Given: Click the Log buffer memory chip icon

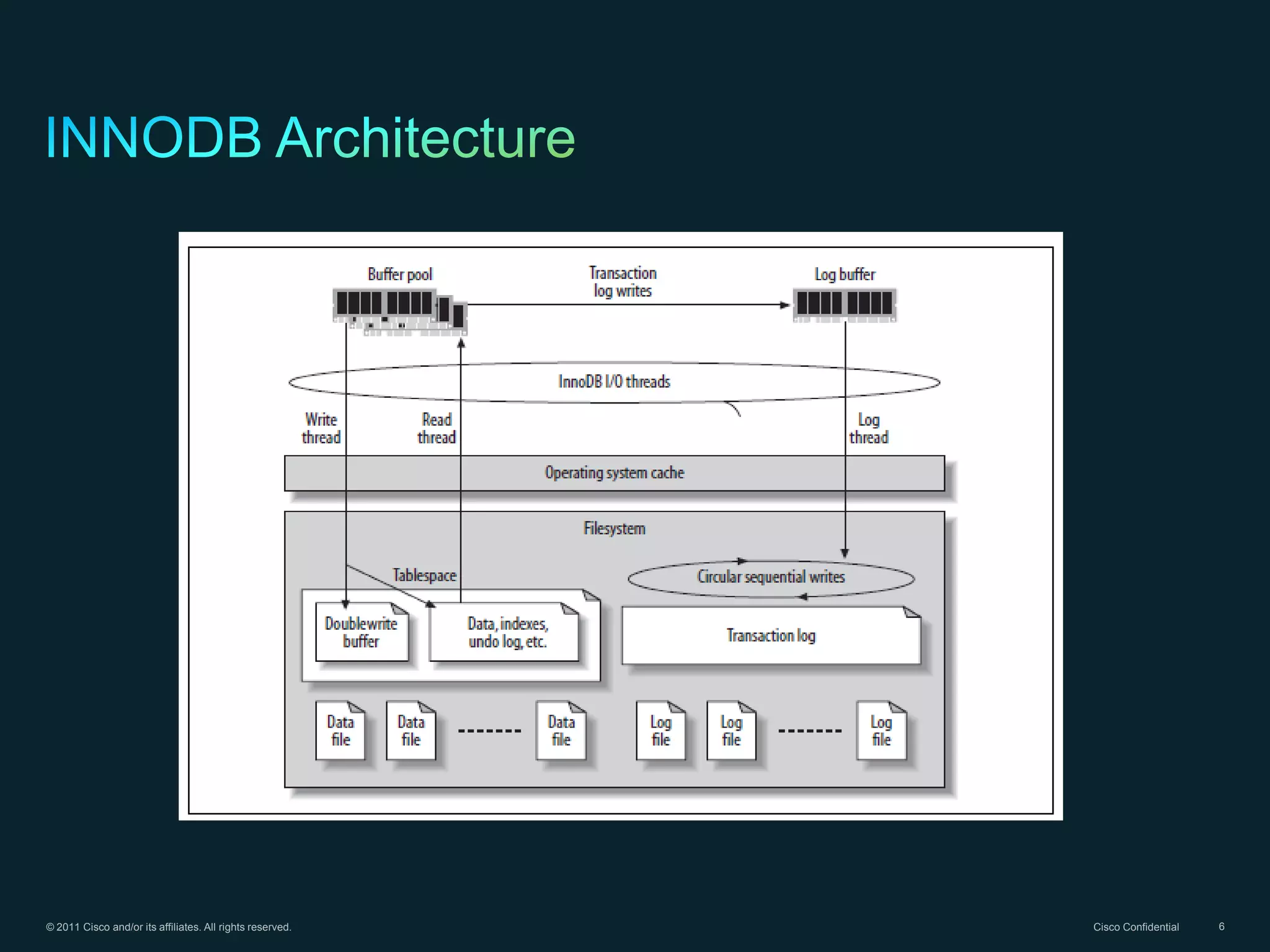Looking at the screenshot, I should coord(845,304).
